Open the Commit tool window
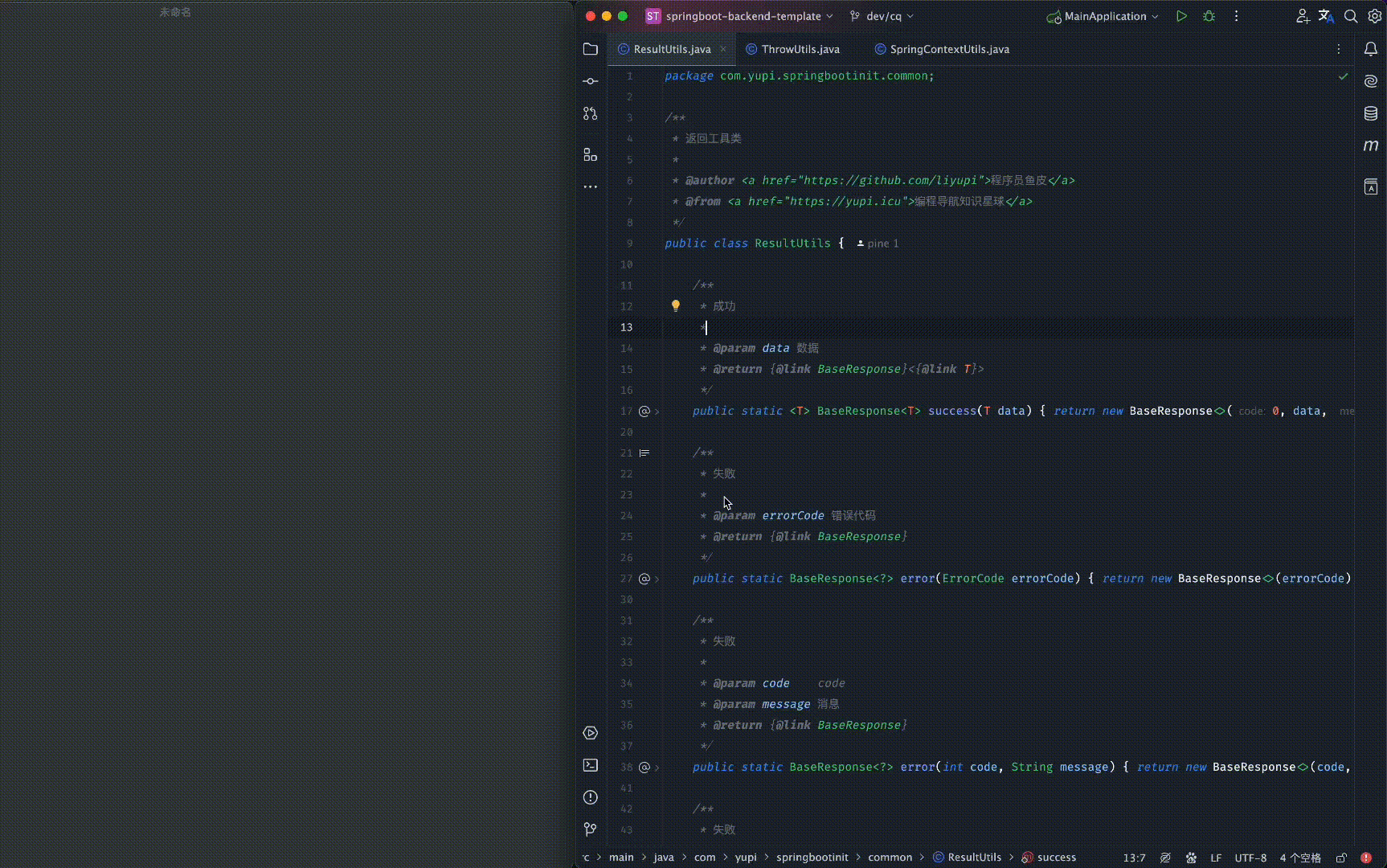1387x868 pixels. 591,81
